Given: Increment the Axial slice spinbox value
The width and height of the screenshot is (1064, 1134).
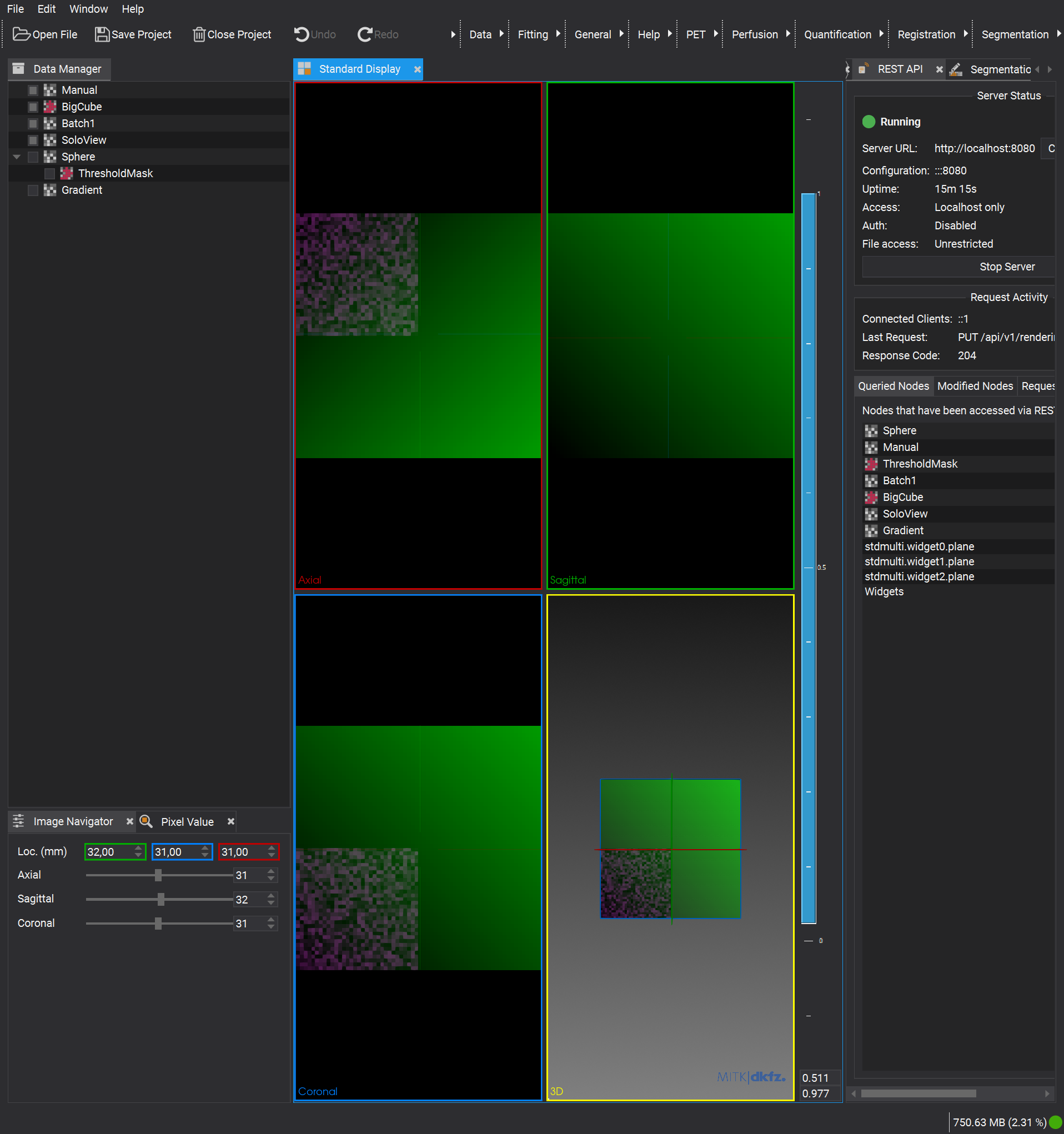Looking at the screenshot, I should click(x=272, y=871).
